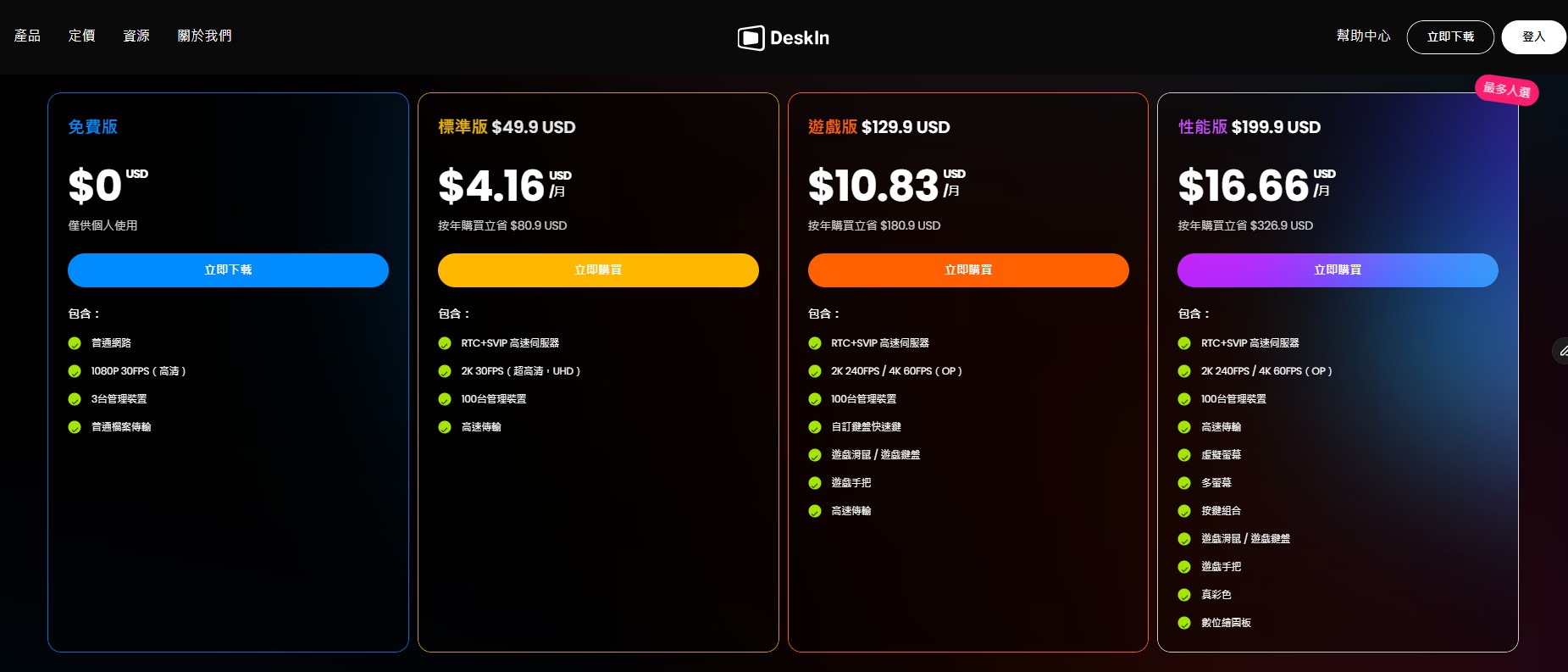1568x672 pixels.
Task: Click the 遊戲版 checkmark icon beside 遊戲手把
Action: [815, 483]
